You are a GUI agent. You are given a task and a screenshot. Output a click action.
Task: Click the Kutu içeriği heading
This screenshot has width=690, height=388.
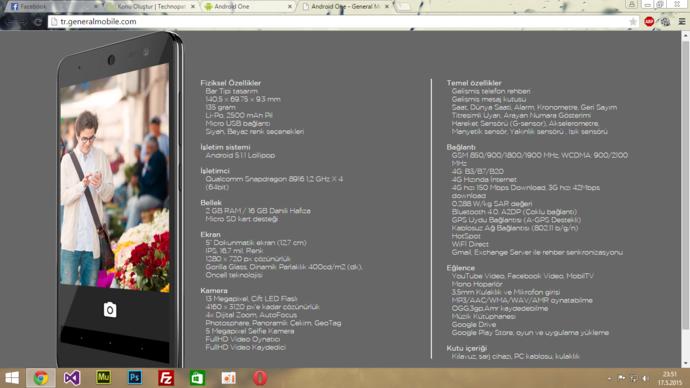(x=466, y=348)
